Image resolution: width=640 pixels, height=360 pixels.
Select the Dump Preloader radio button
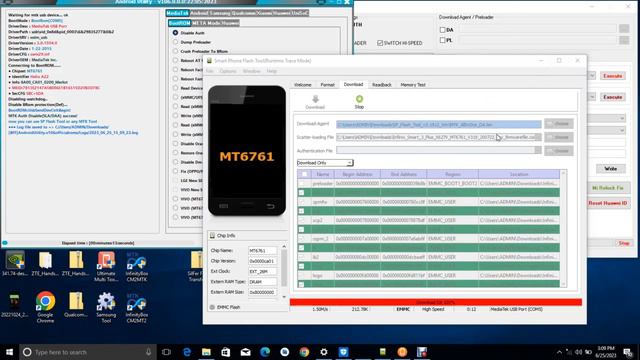(176, 42)
